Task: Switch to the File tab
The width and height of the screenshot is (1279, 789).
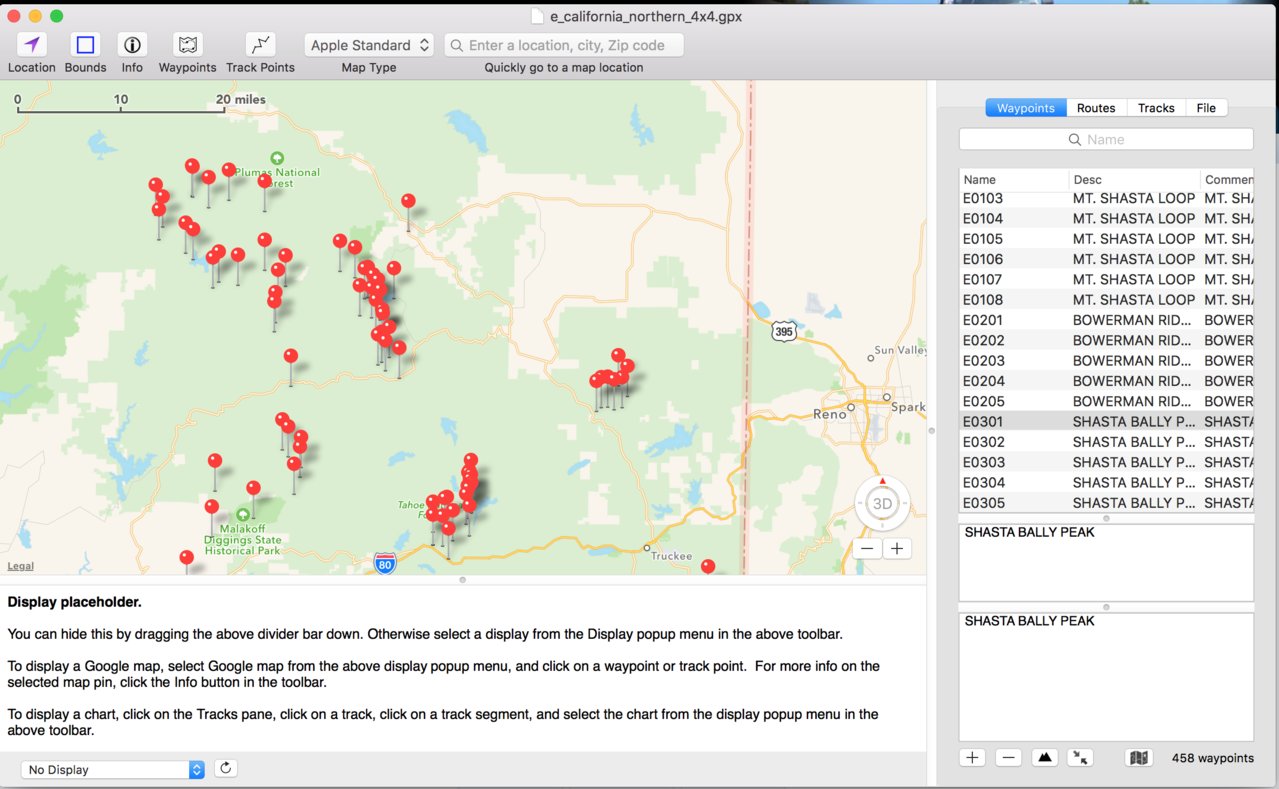Action: pyautogui.click(x=1207, y=108)
